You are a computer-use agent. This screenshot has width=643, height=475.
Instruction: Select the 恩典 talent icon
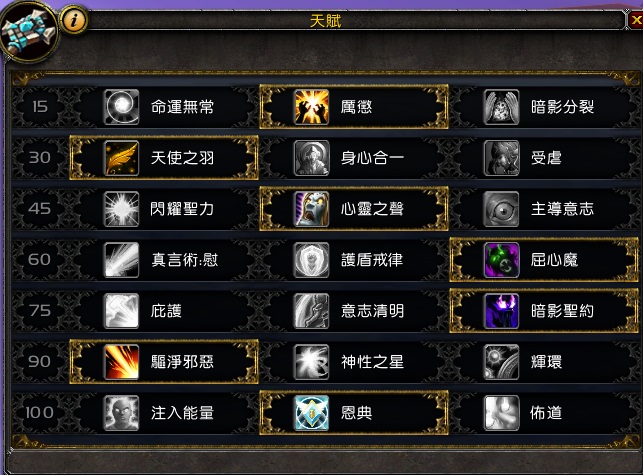(312, 413)
